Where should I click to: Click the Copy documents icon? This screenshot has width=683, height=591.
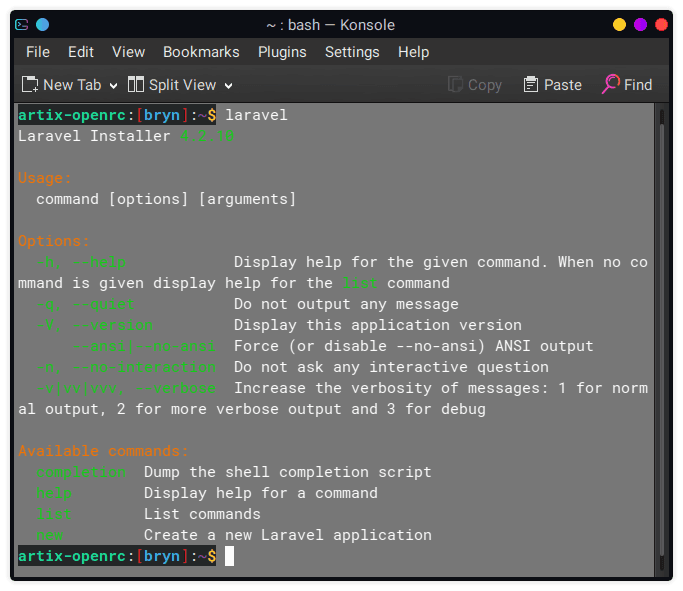455,84
